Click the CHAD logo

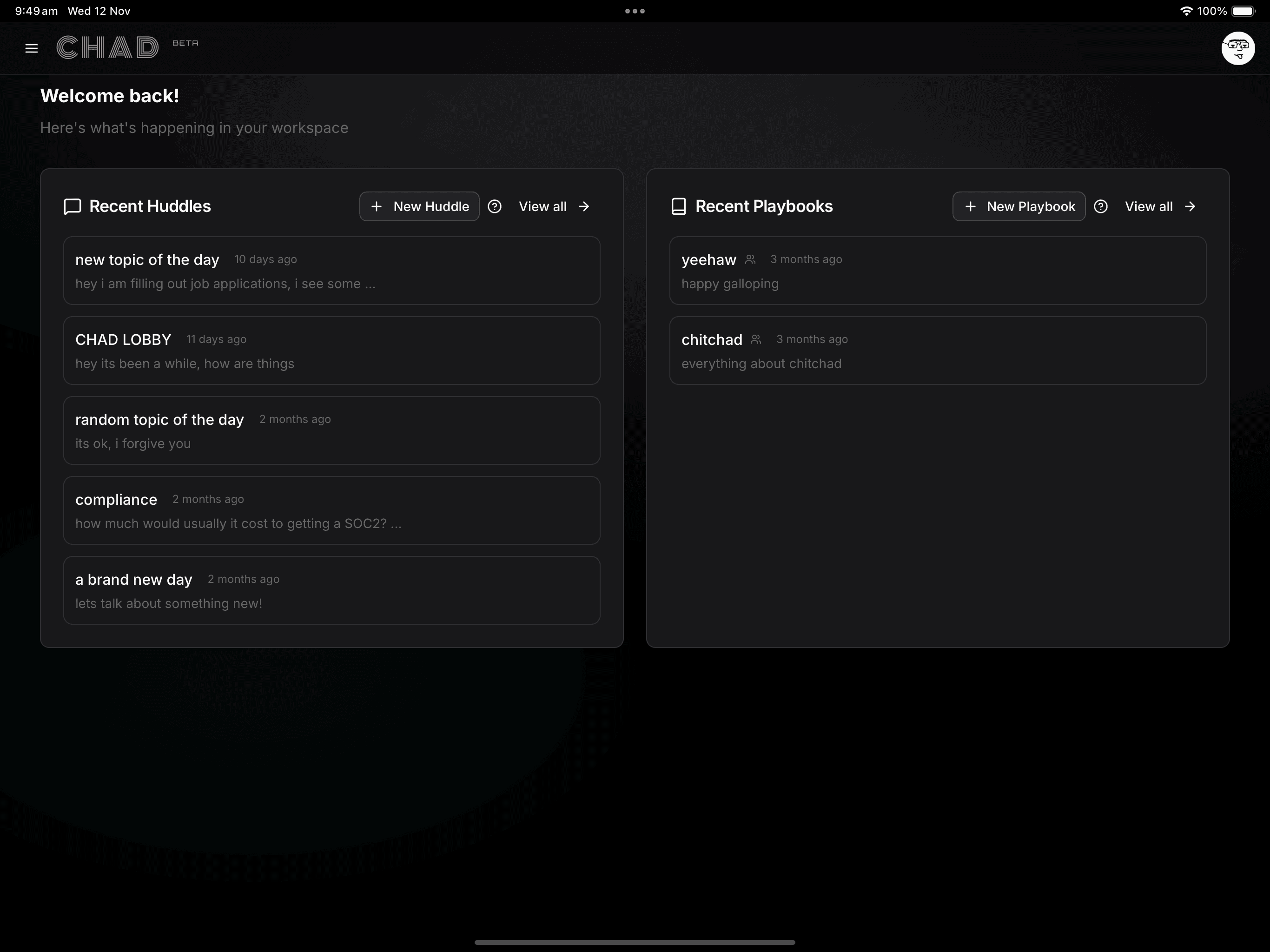(108, 48)
